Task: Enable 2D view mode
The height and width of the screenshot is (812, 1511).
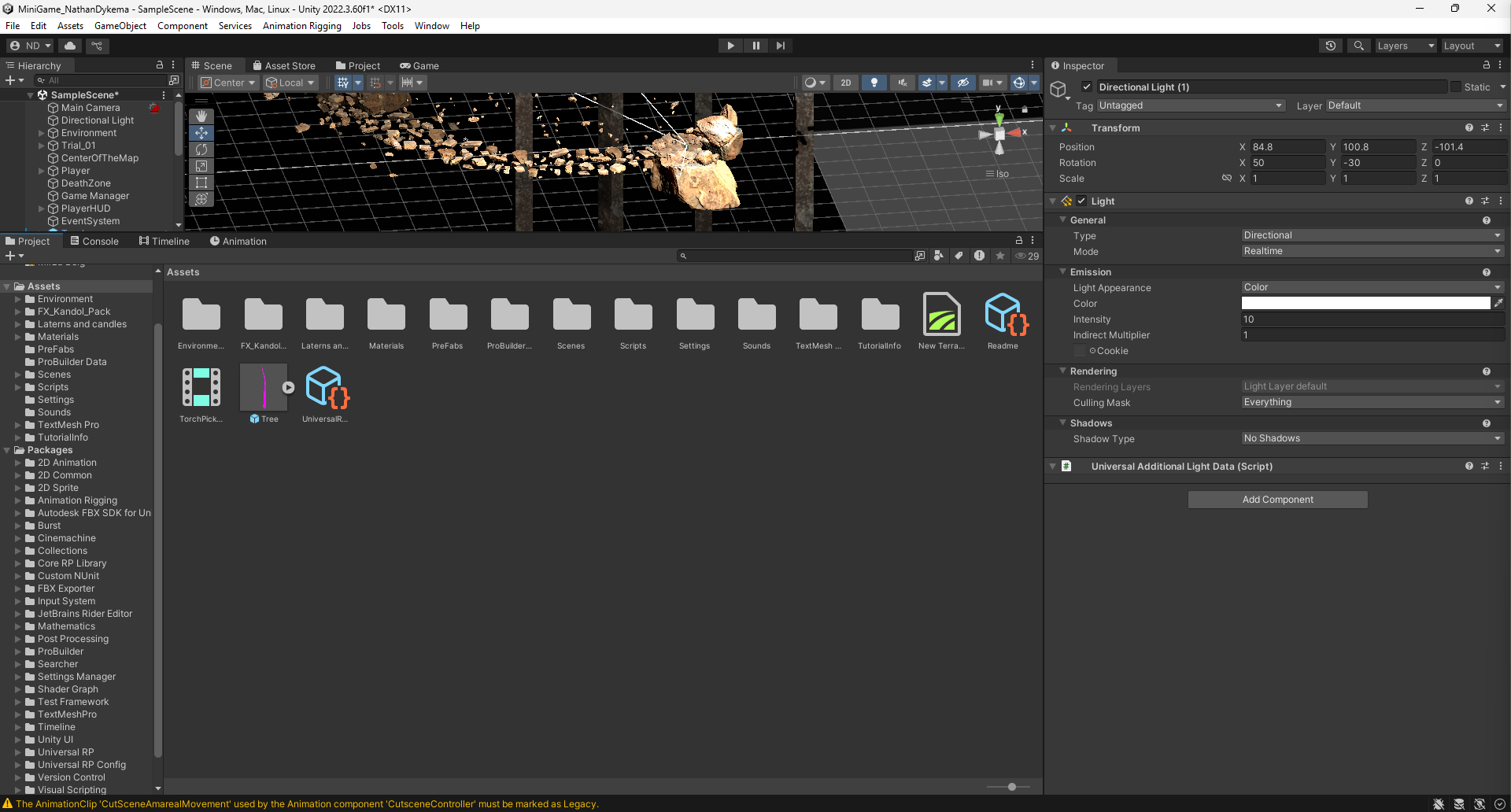Action: (x=846, y=82)
